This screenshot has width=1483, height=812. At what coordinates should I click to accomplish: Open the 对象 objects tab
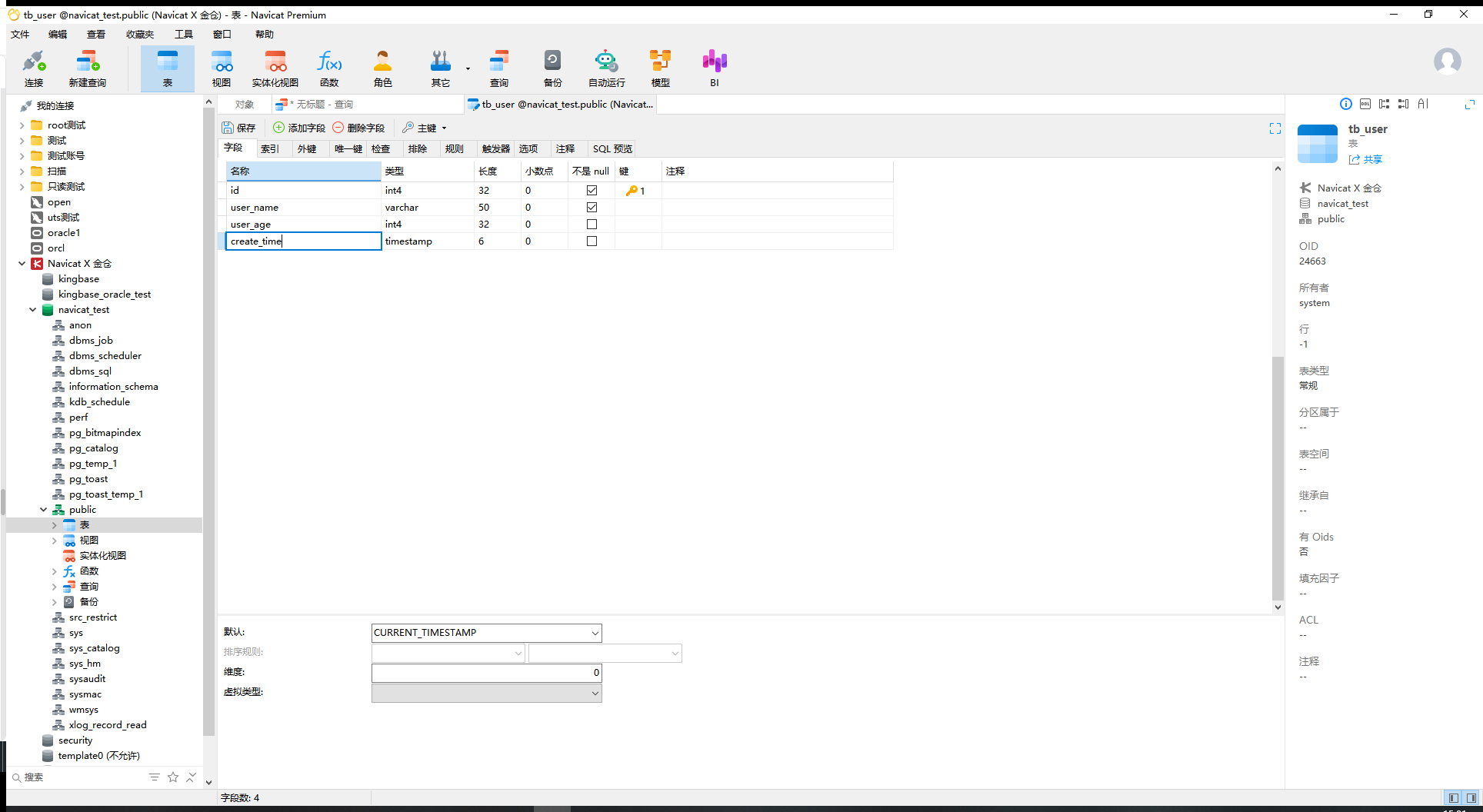tap(245, 105)
